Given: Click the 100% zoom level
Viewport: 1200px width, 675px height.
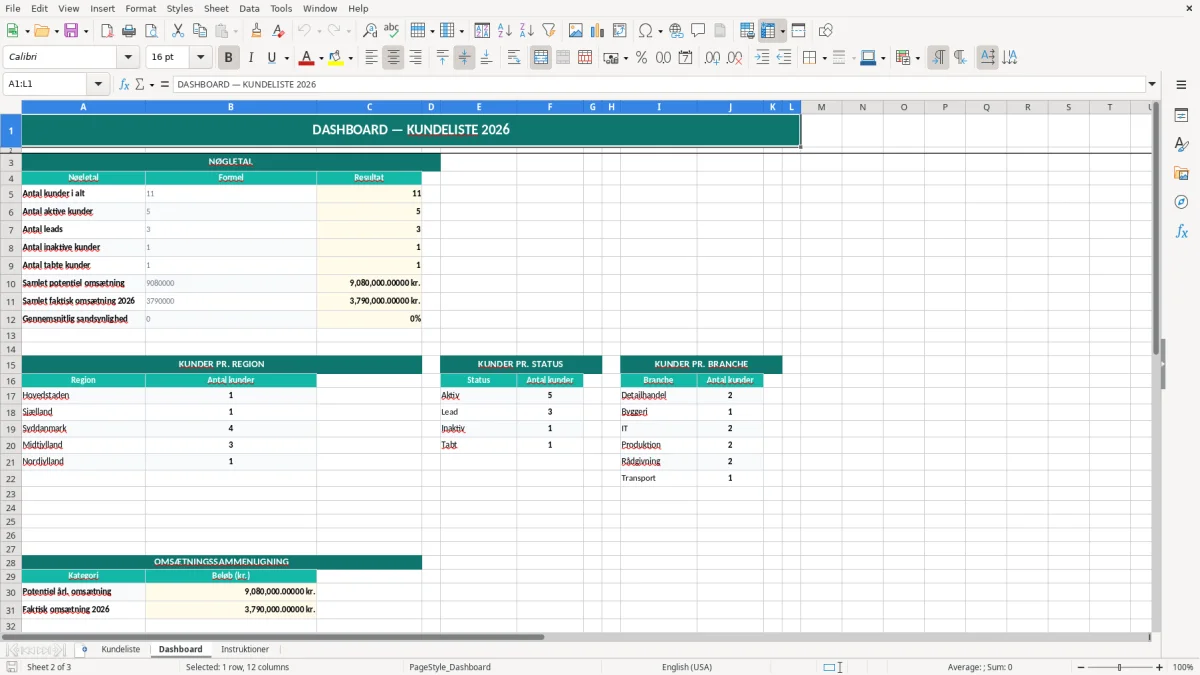Looking at the screenshot, I should (1183, 667).
